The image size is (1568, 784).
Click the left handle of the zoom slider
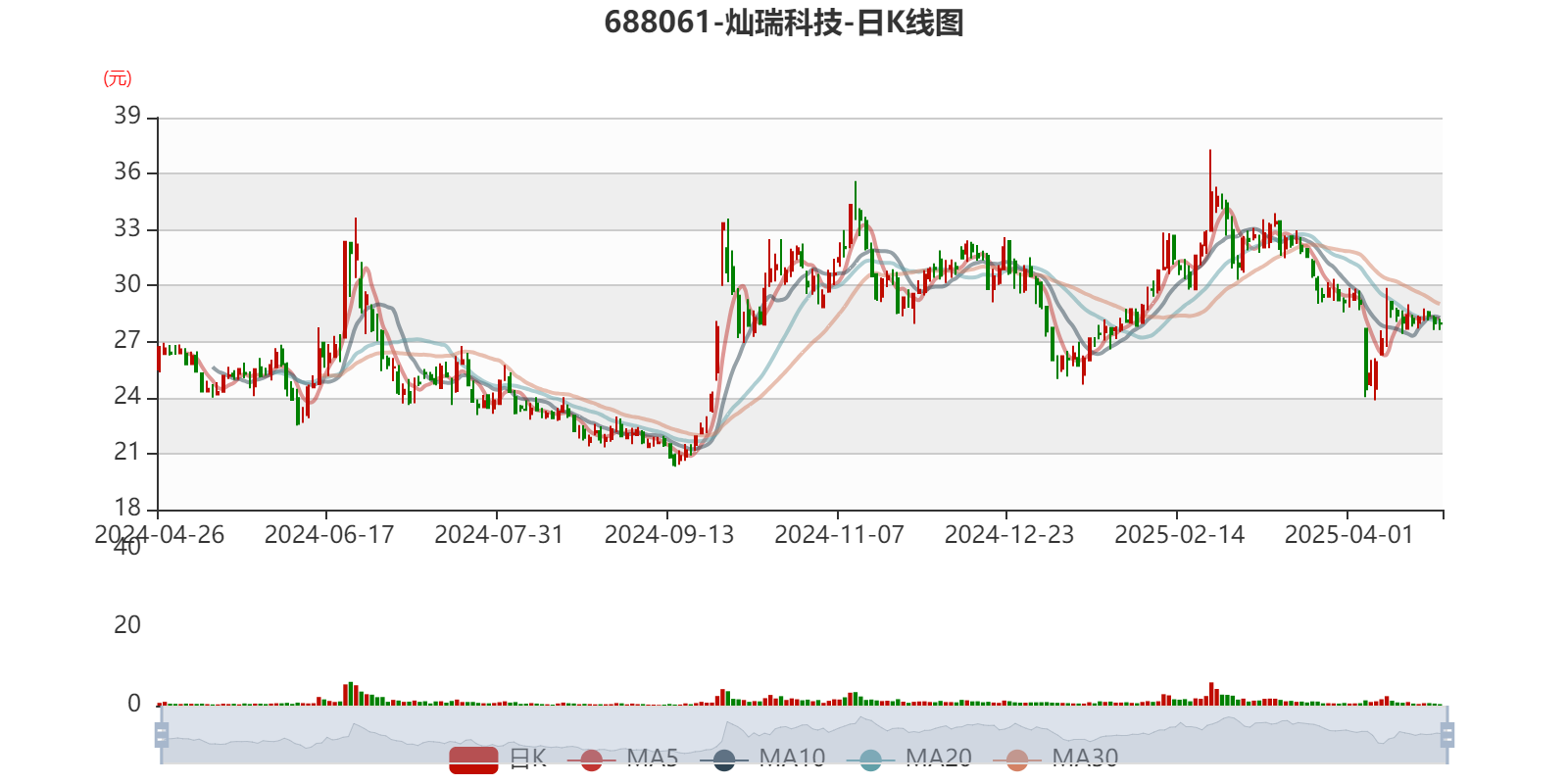pyautogui.click(x=160, y=734)
